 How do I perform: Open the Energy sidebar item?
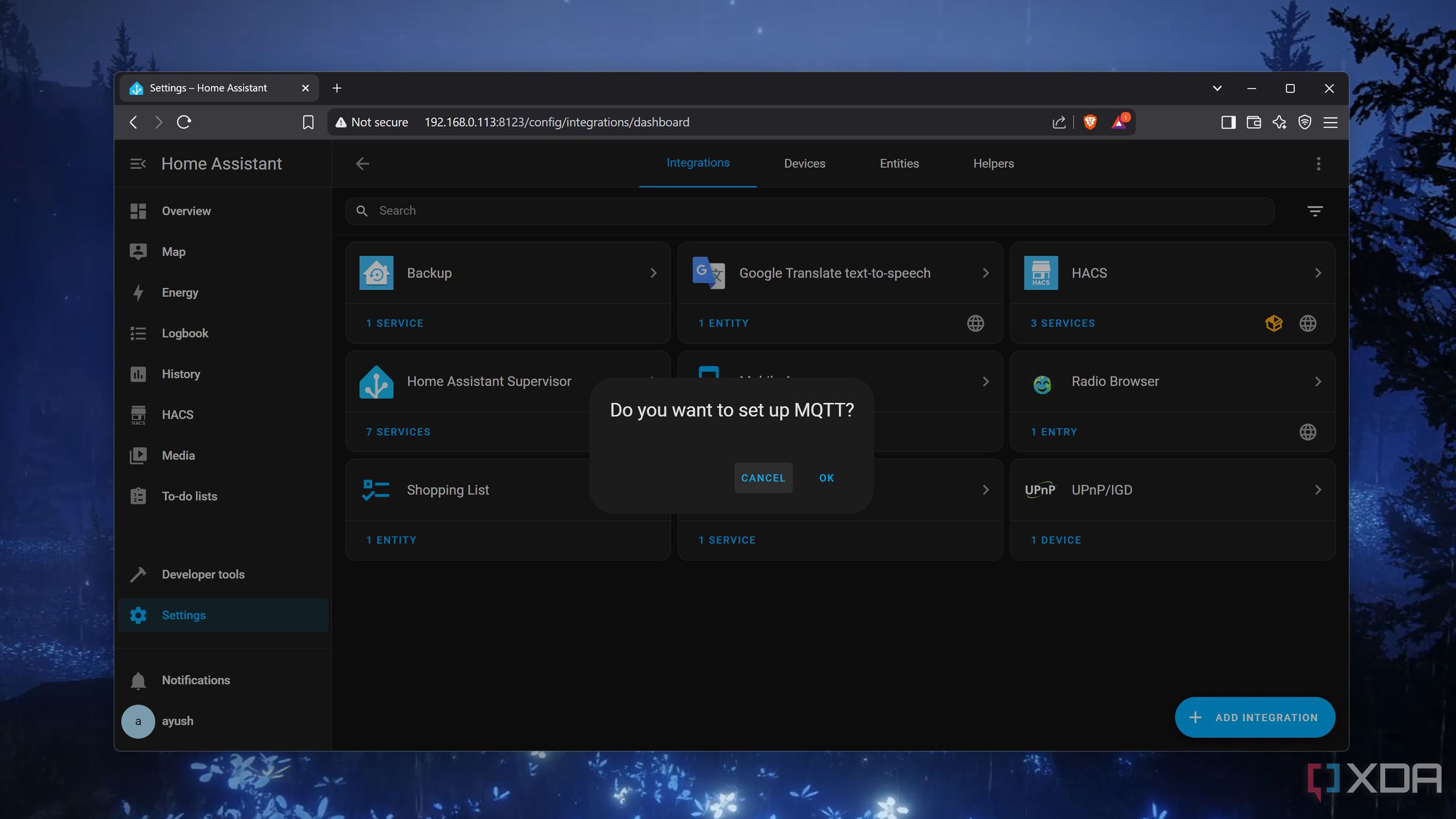tap(223, 292)
